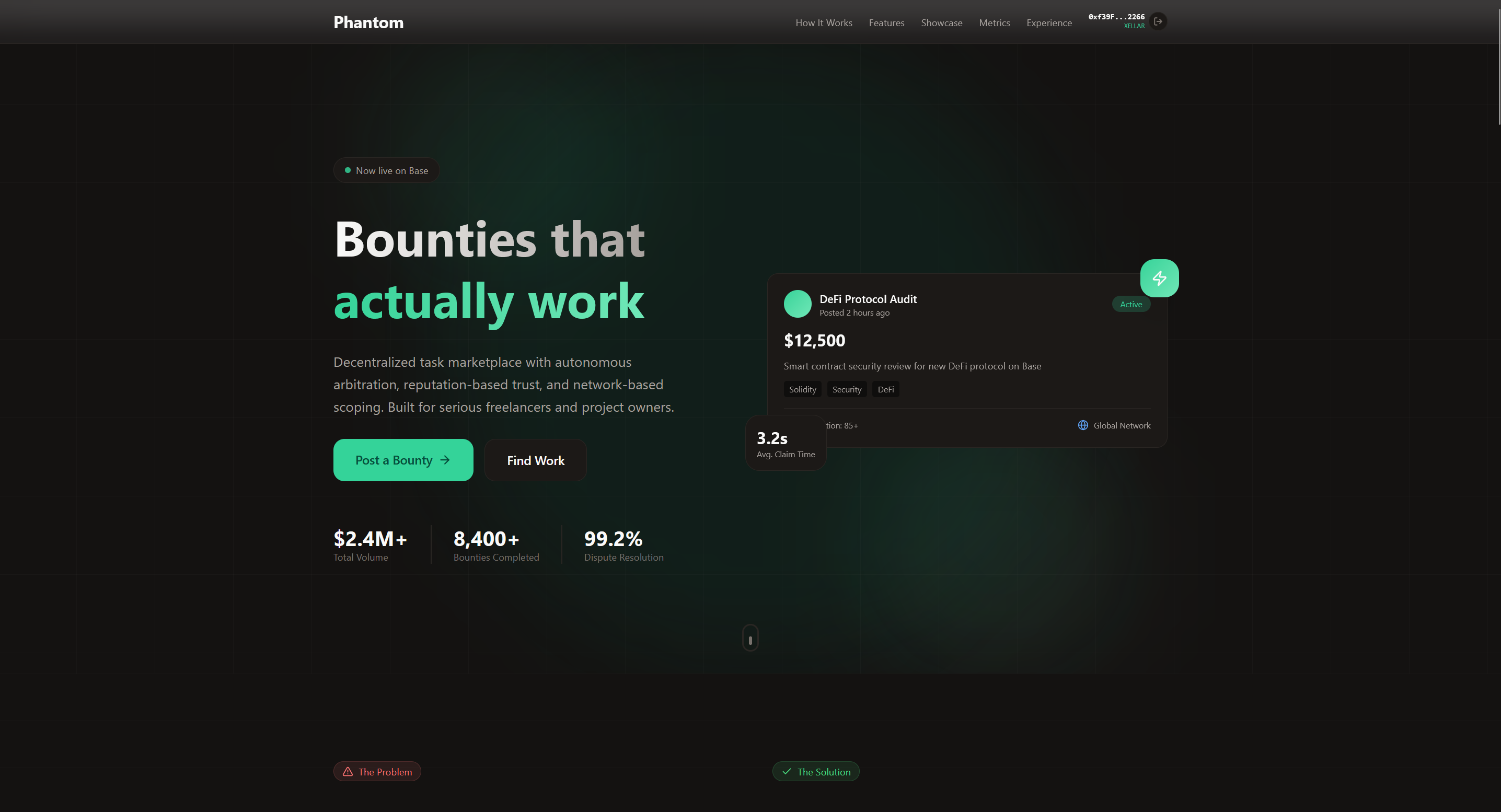Click the 8,400+ Bounties Completed stat
The width and height of the screenshot is (1501, 812).
point(496,544)
